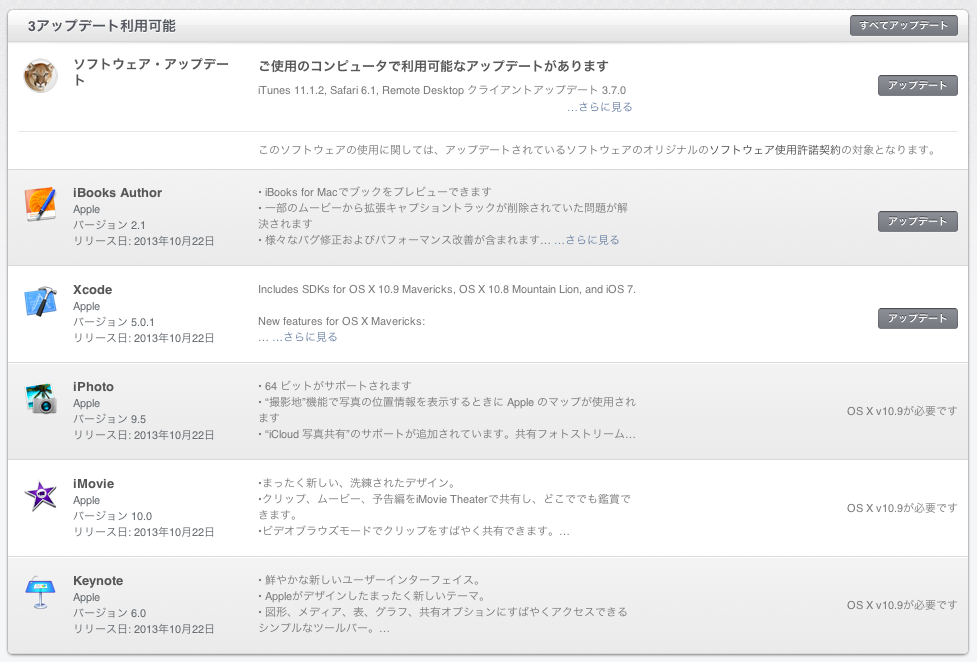
Task: Click バージョン 2.1 under iBooks Author
Action: [109, 225]
